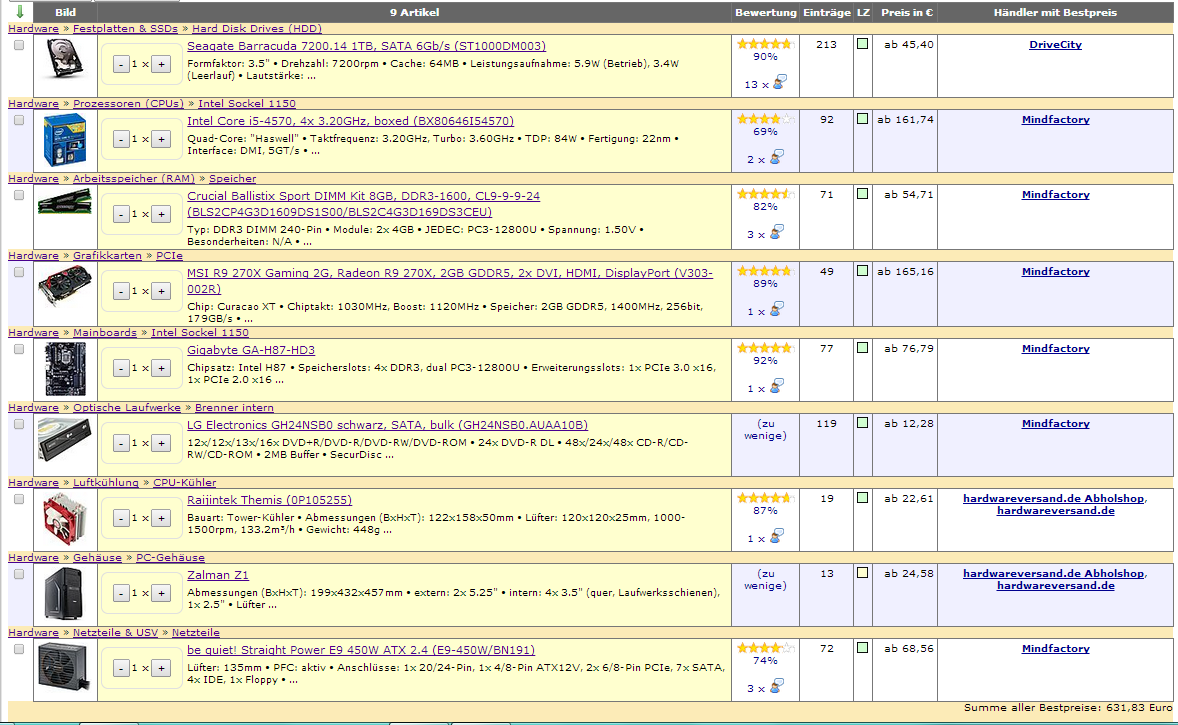1178x725 pixels.
Task: Click the Bild column header
Action: 65,13
